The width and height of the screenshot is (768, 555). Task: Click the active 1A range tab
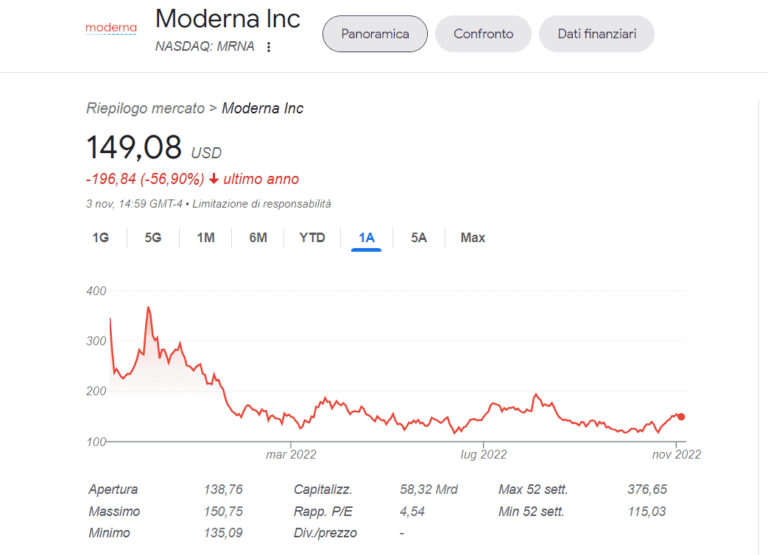366,238
